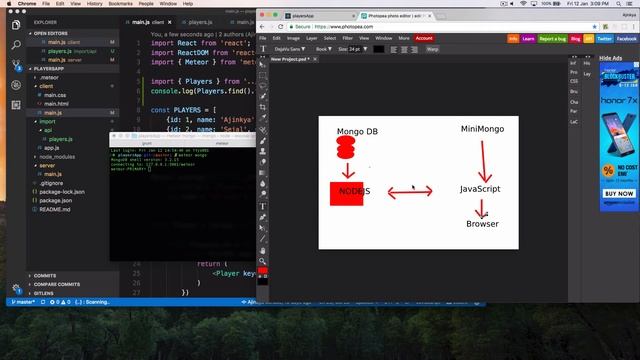Pick the Brush tool in Photopea toolbar
This screenshot has width=640, height=360.
point(262,141)
